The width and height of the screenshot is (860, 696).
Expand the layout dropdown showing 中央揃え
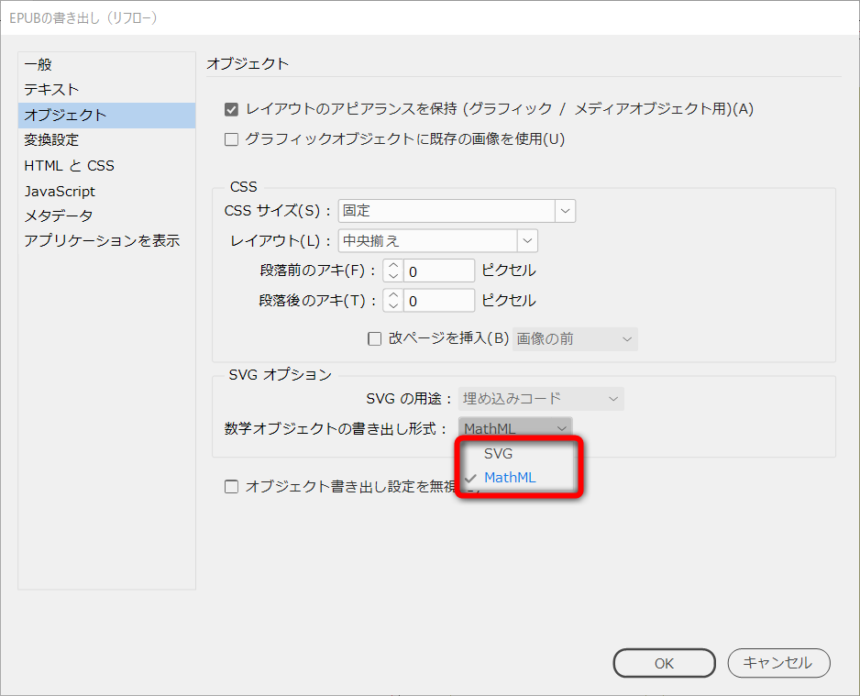(438, 241)
